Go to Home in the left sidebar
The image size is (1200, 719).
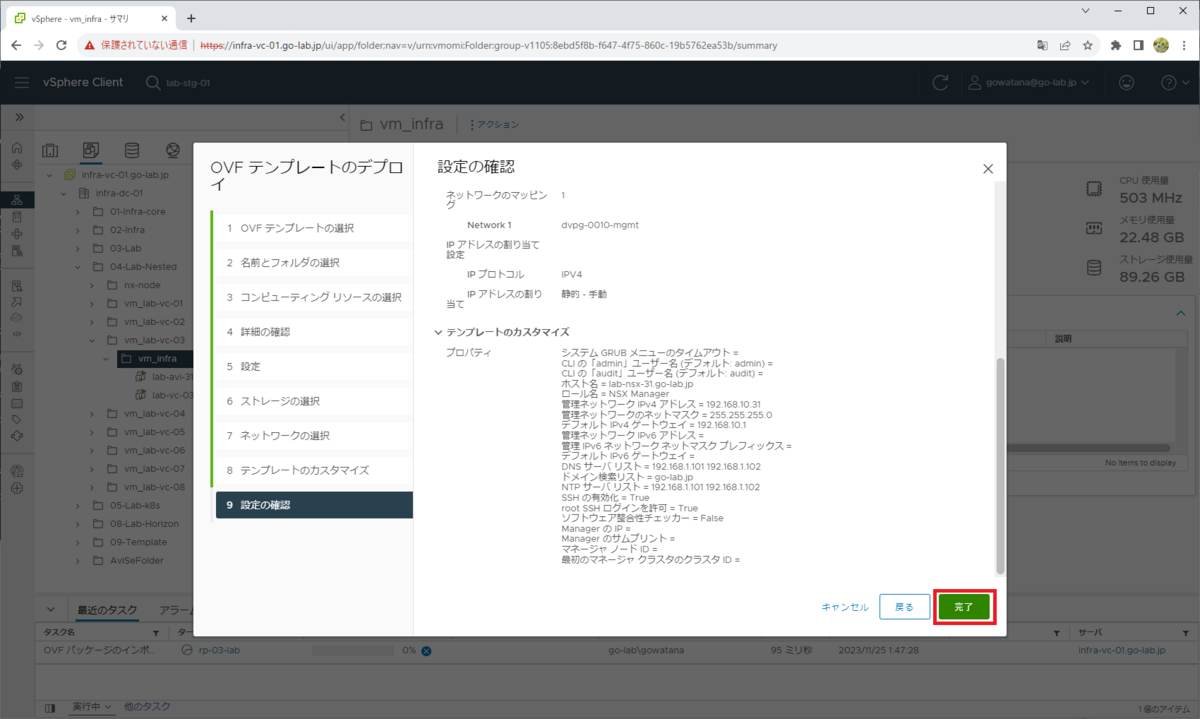(17, 147)
